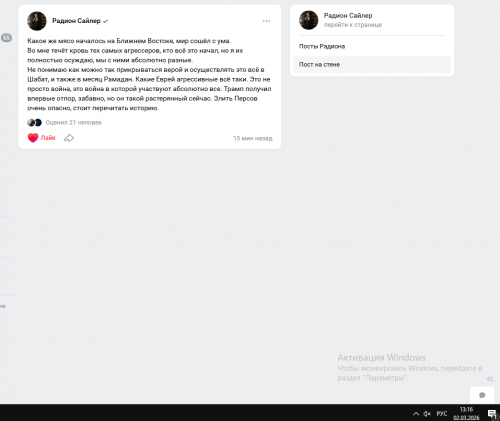The height and width of the screenshot is (421, 500).
Task: Open the three-dots post options menu
Action: 266,21
